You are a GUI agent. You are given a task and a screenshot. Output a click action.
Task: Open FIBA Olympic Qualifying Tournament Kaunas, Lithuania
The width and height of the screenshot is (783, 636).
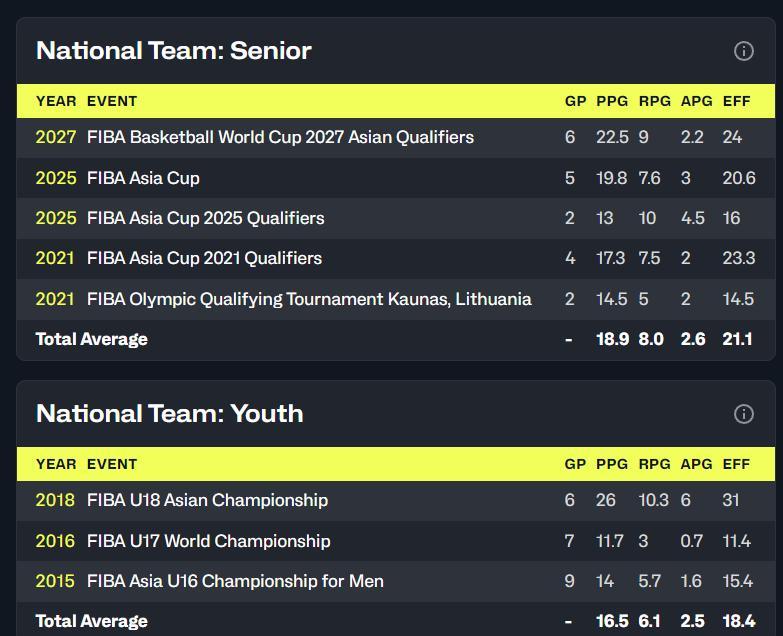[309, 299]
